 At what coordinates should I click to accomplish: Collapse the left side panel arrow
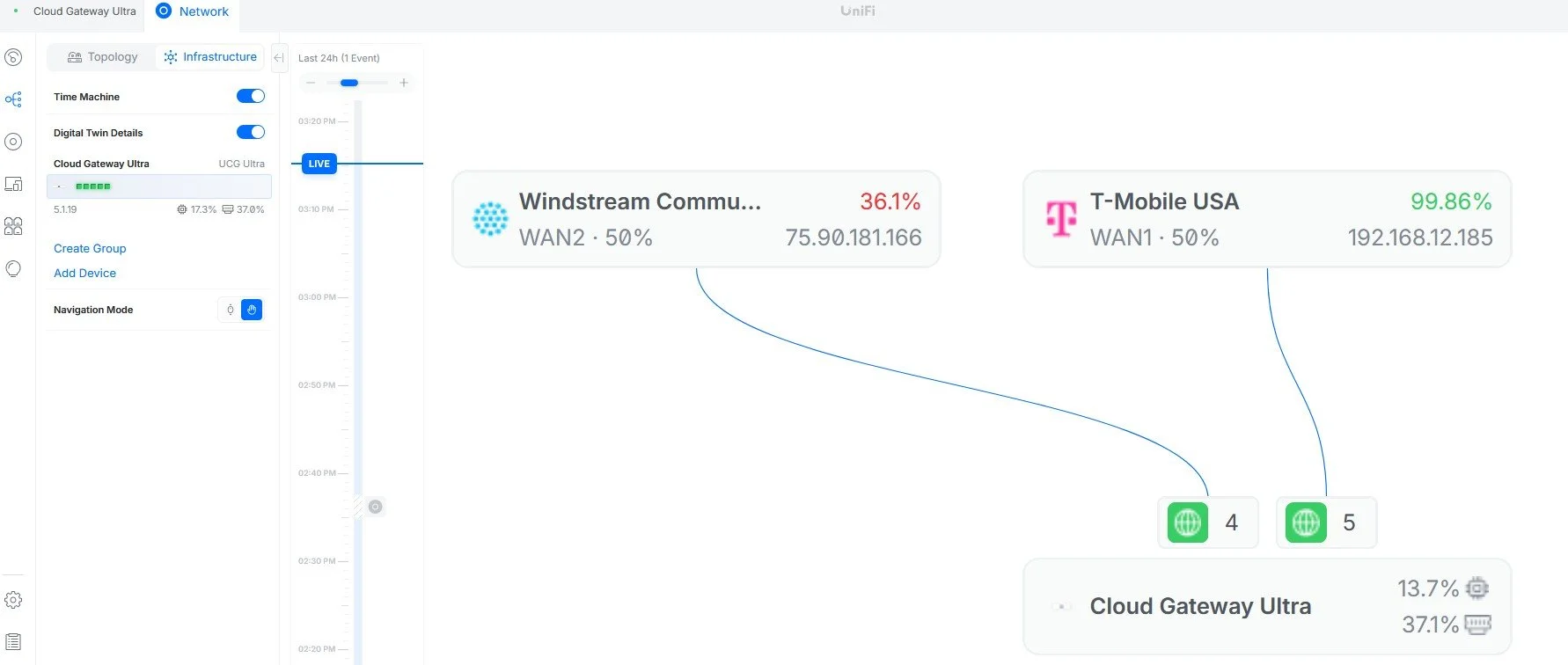279,58
